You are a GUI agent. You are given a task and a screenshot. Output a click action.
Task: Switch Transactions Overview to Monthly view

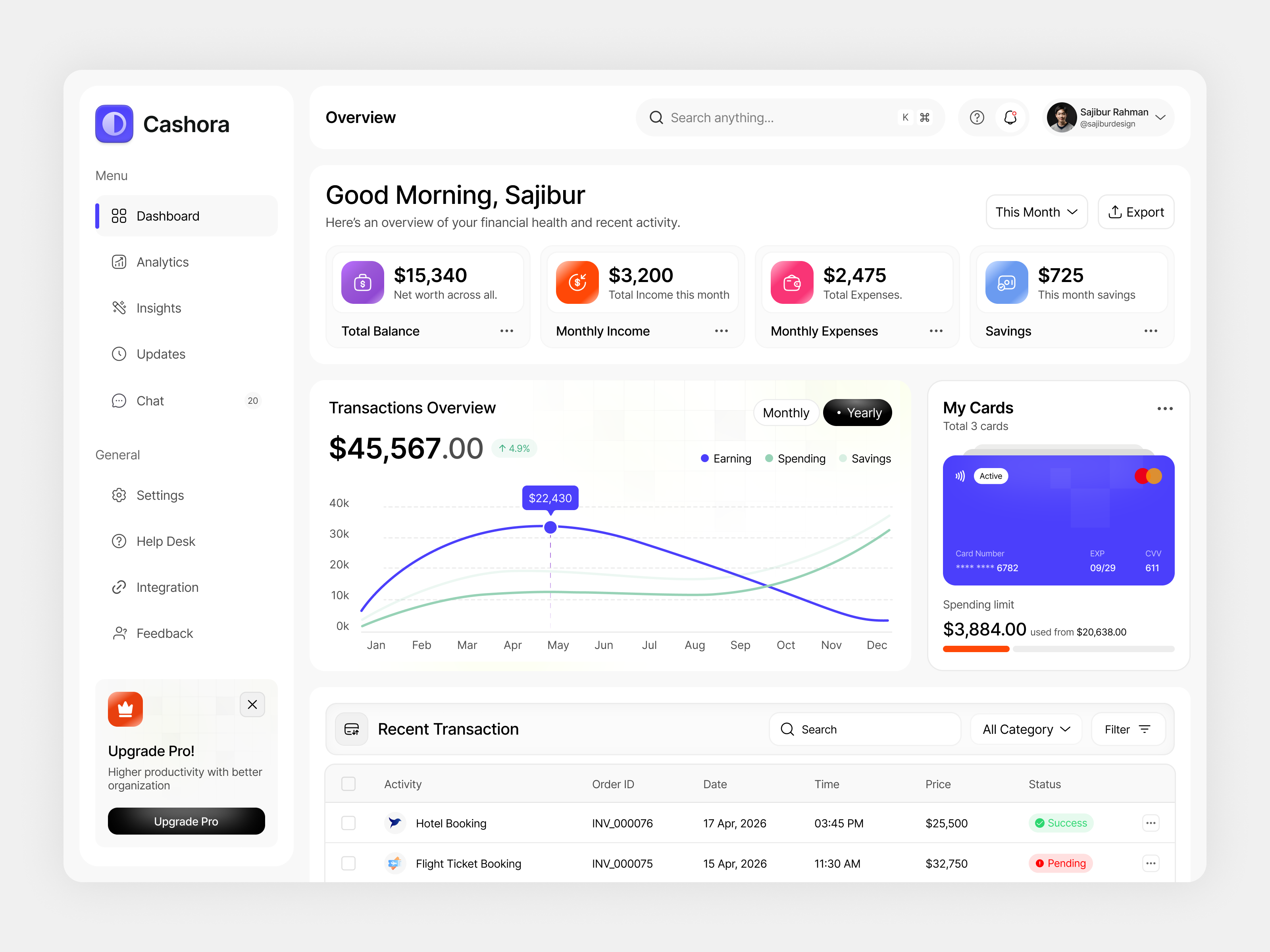click(786, 413)
